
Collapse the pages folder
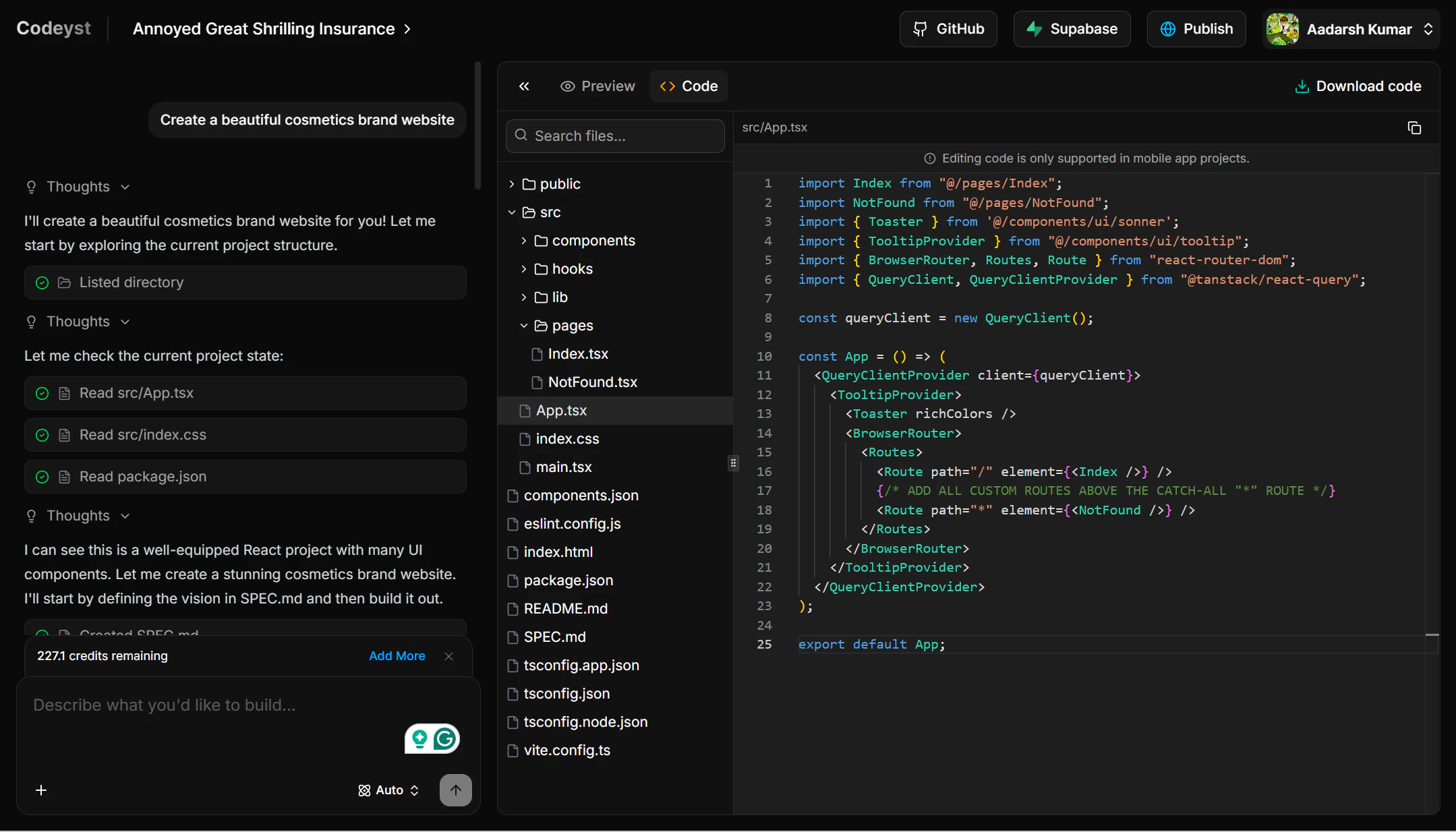523,326
